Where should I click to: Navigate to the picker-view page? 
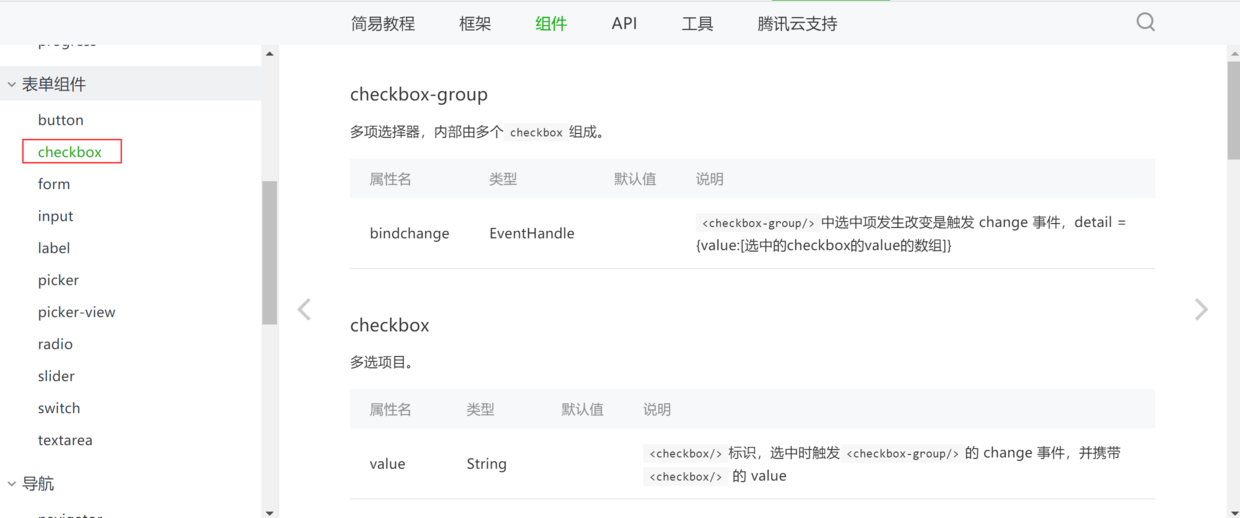(77, 312)
